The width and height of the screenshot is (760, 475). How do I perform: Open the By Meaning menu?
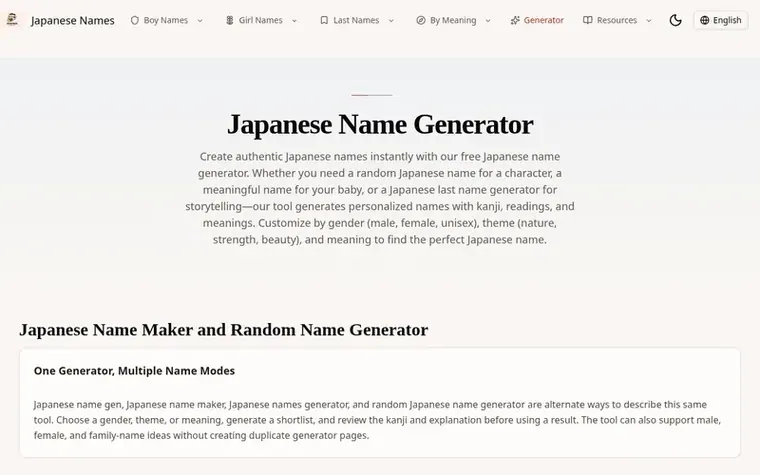pos(453,20)
